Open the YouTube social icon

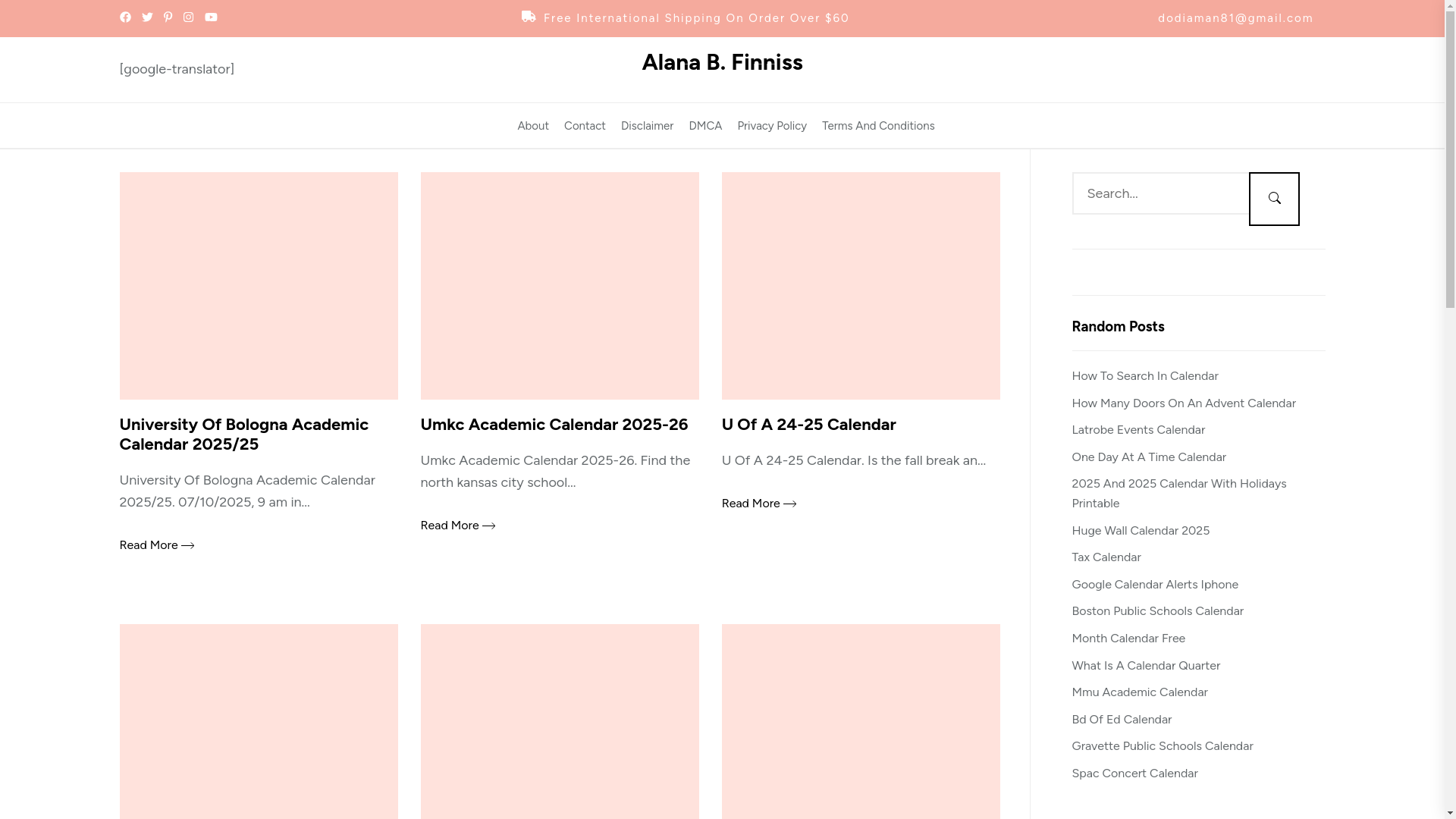[211, 17]
